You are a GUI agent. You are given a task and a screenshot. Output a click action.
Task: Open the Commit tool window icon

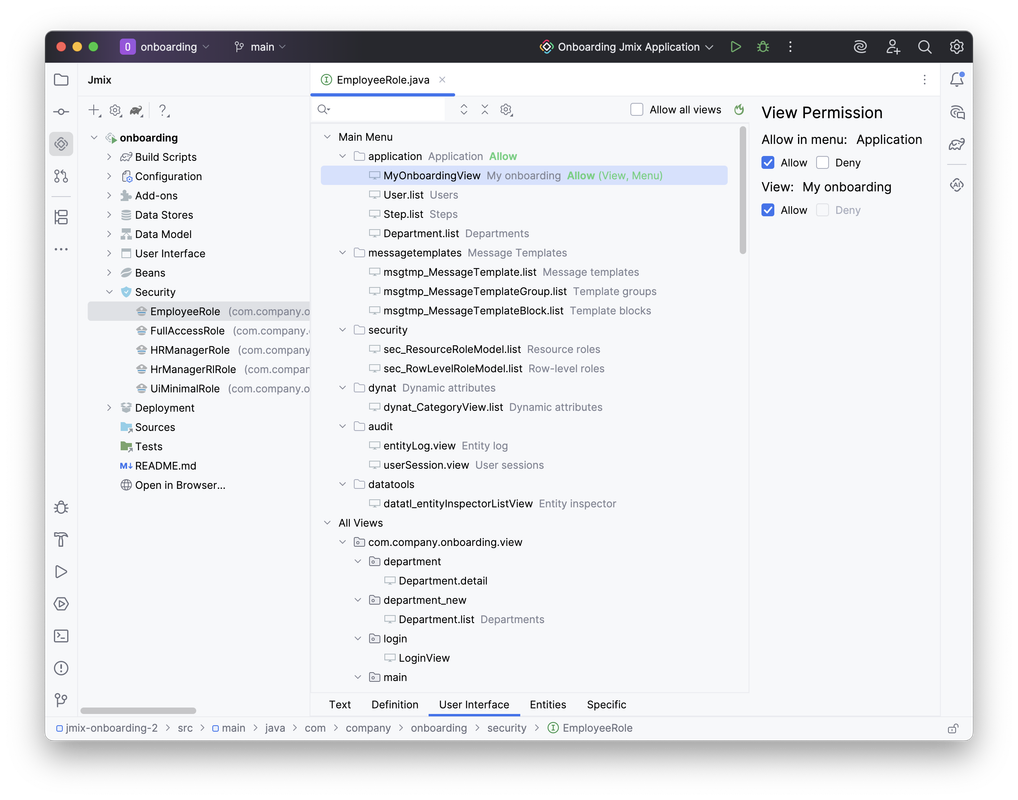(x=61, y=112)
